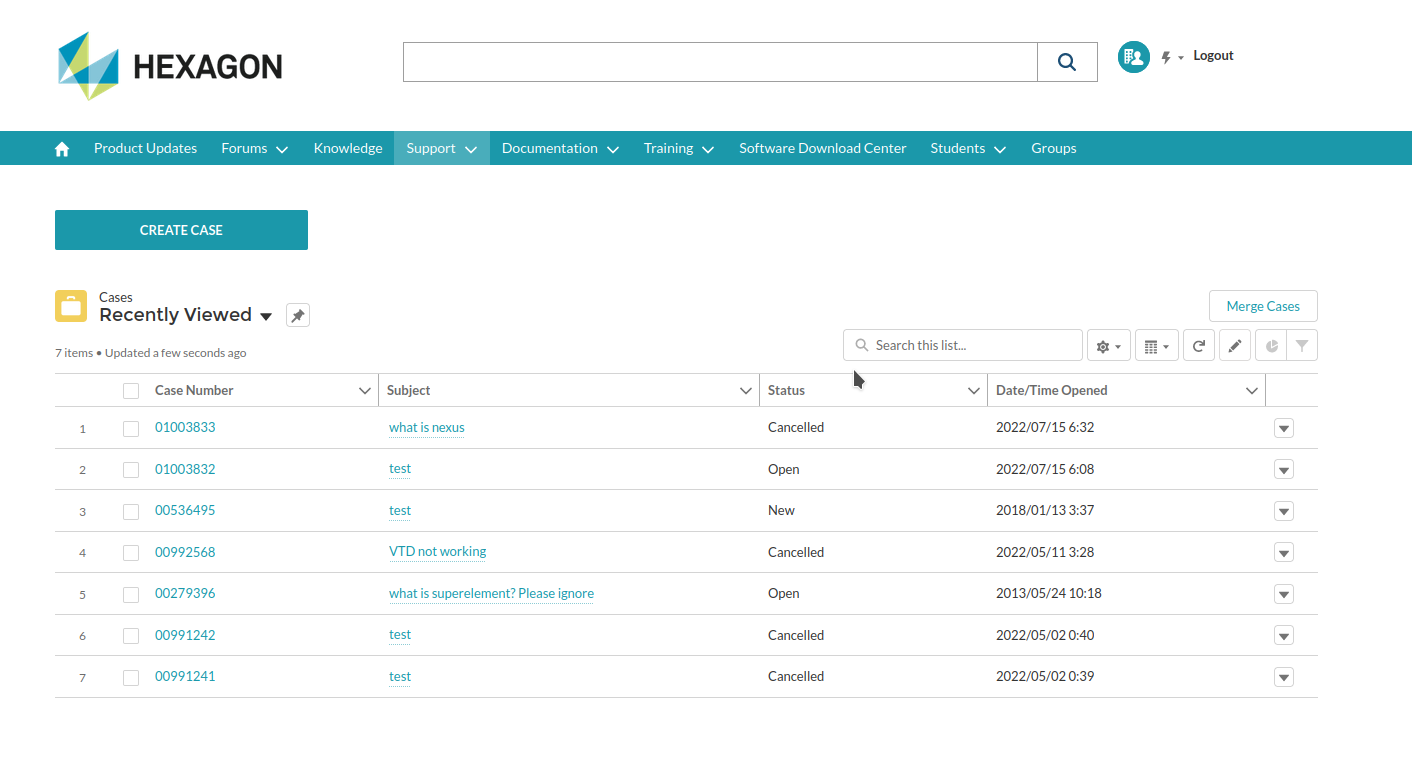Screen dimensions: 1412x774
Task: Select the header select-all checkbox
Action: click(x=131, y=391)
